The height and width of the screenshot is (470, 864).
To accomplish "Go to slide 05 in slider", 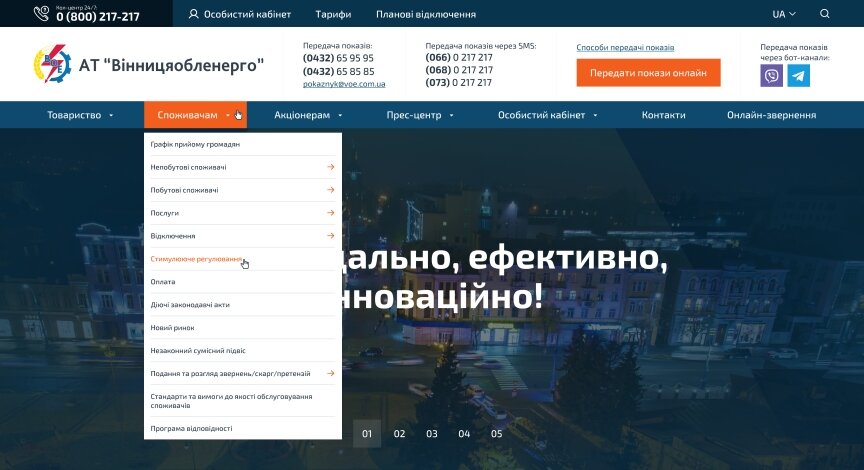I will coord(496,434).
